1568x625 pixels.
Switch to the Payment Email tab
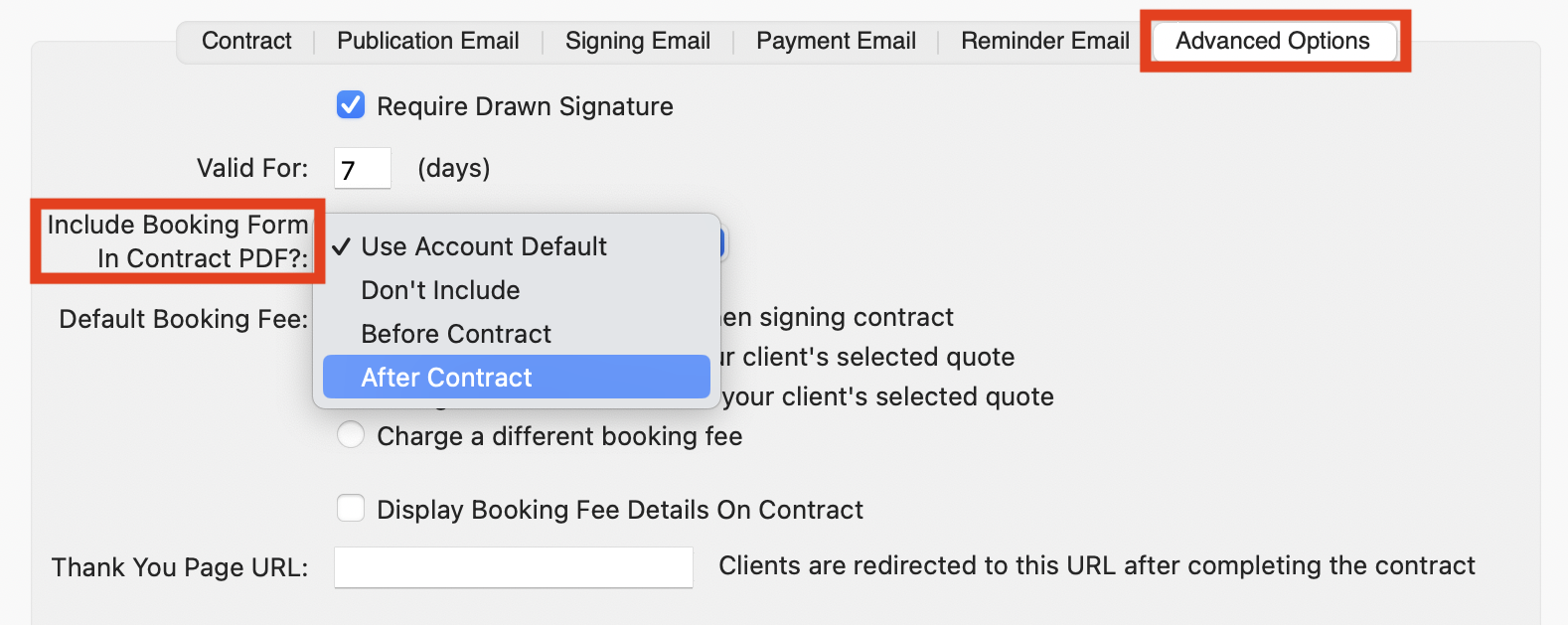(x=836, y=41)
